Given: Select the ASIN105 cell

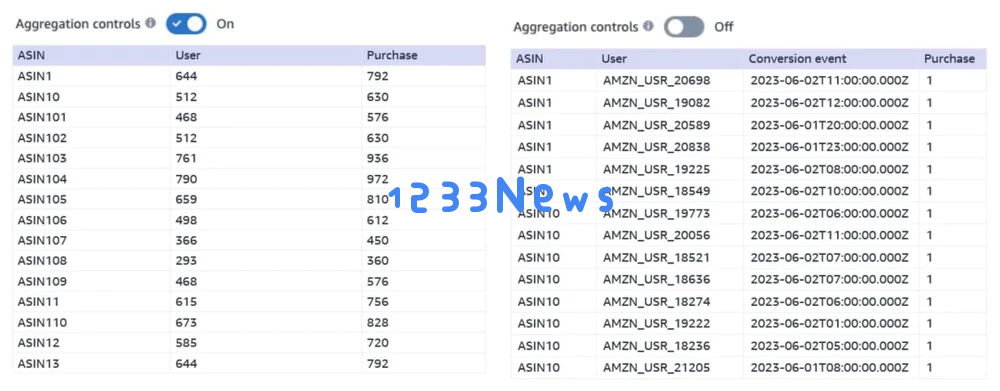Looking at the screenshot, I should pos(42,200).
